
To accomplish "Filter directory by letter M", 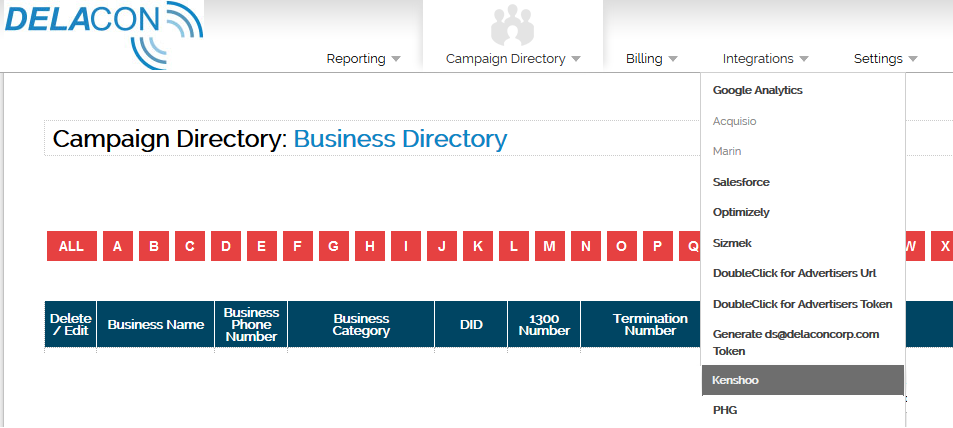I will coord(550,246).
